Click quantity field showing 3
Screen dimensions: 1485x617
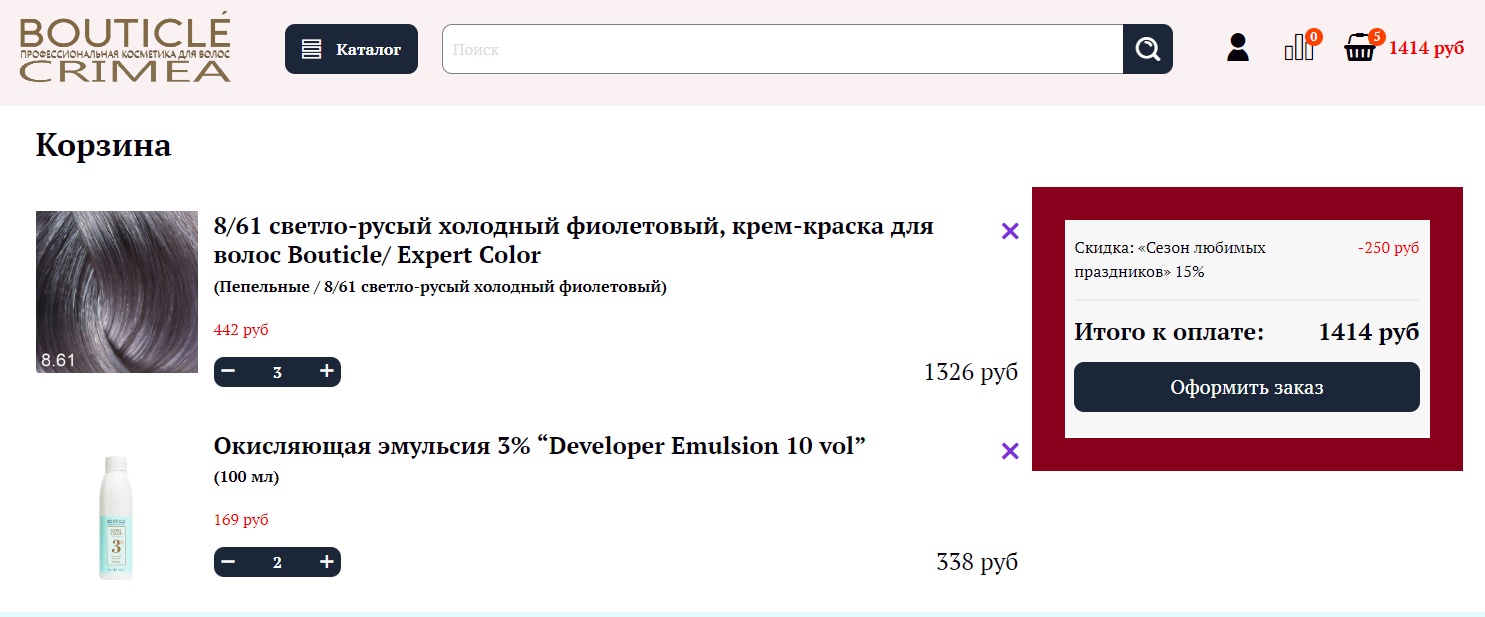[277, 372]
